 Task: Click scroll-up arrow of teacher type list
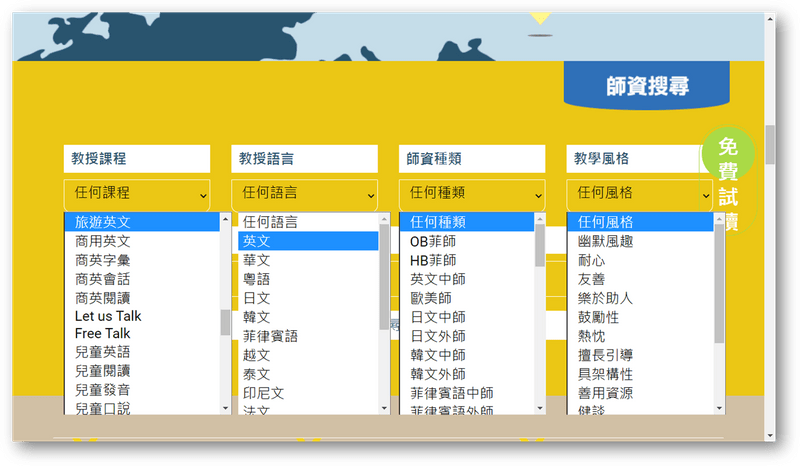[x=540, y=219]
